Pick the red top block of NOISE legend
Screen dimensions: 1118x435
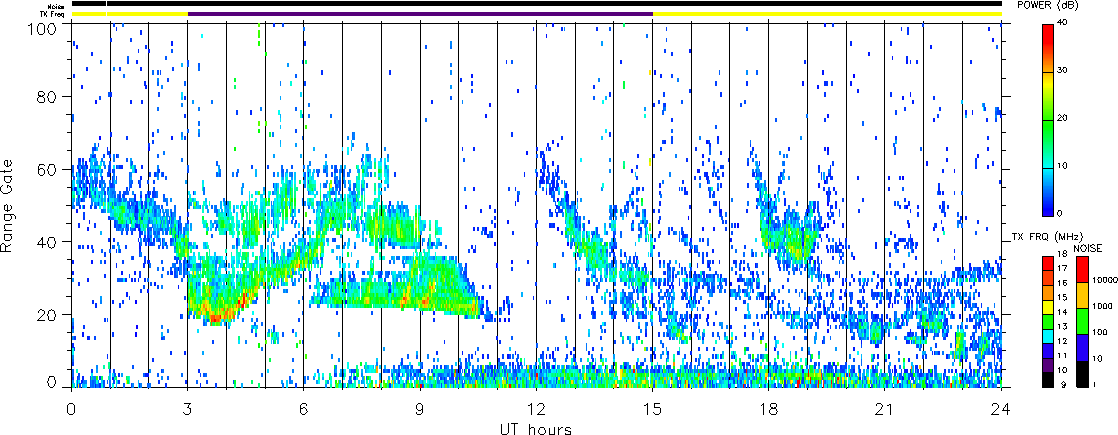click(x=1082, y=270)
